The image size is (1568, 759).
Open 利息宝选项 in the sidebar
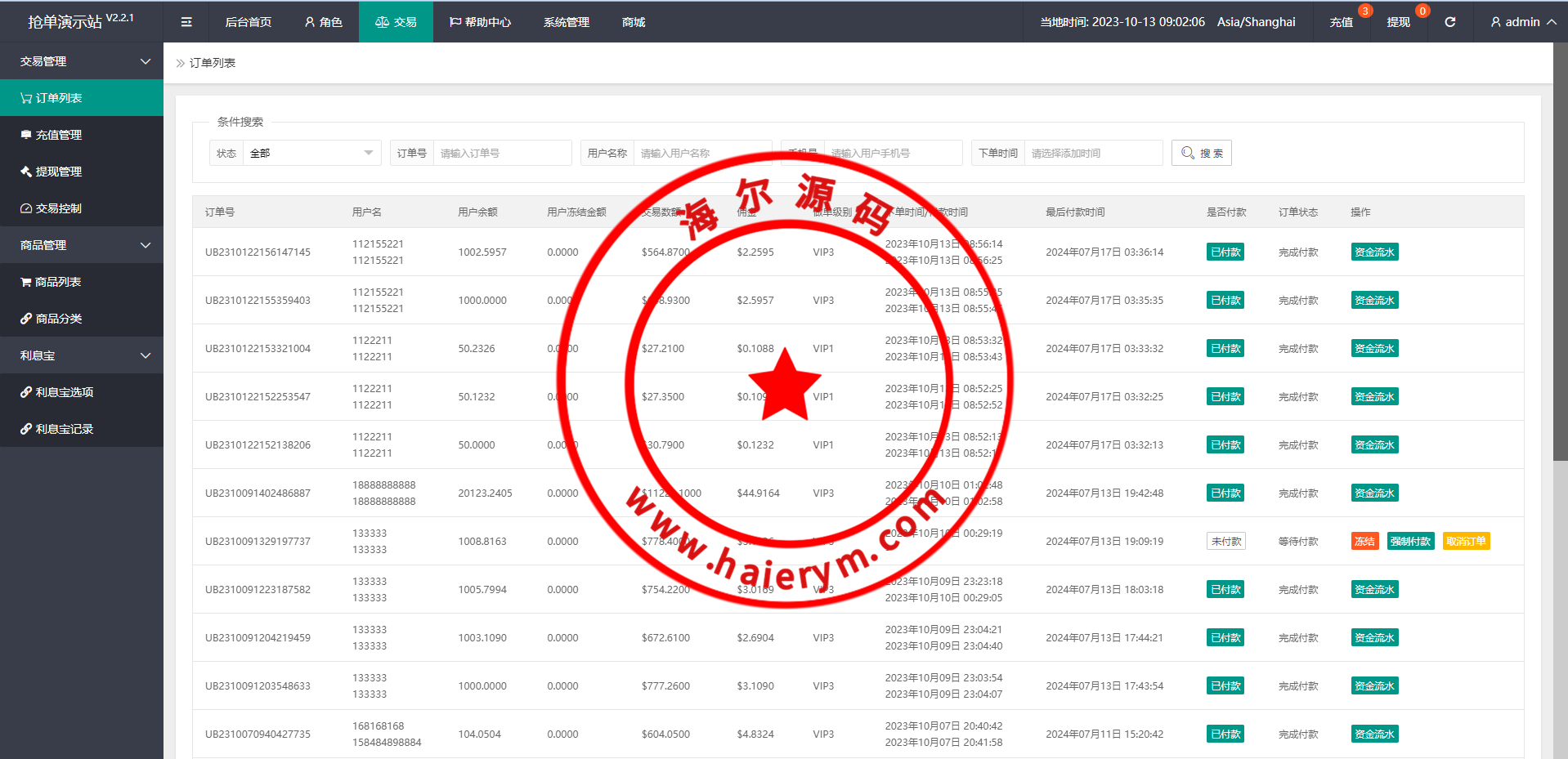click(x=65, y=392)
